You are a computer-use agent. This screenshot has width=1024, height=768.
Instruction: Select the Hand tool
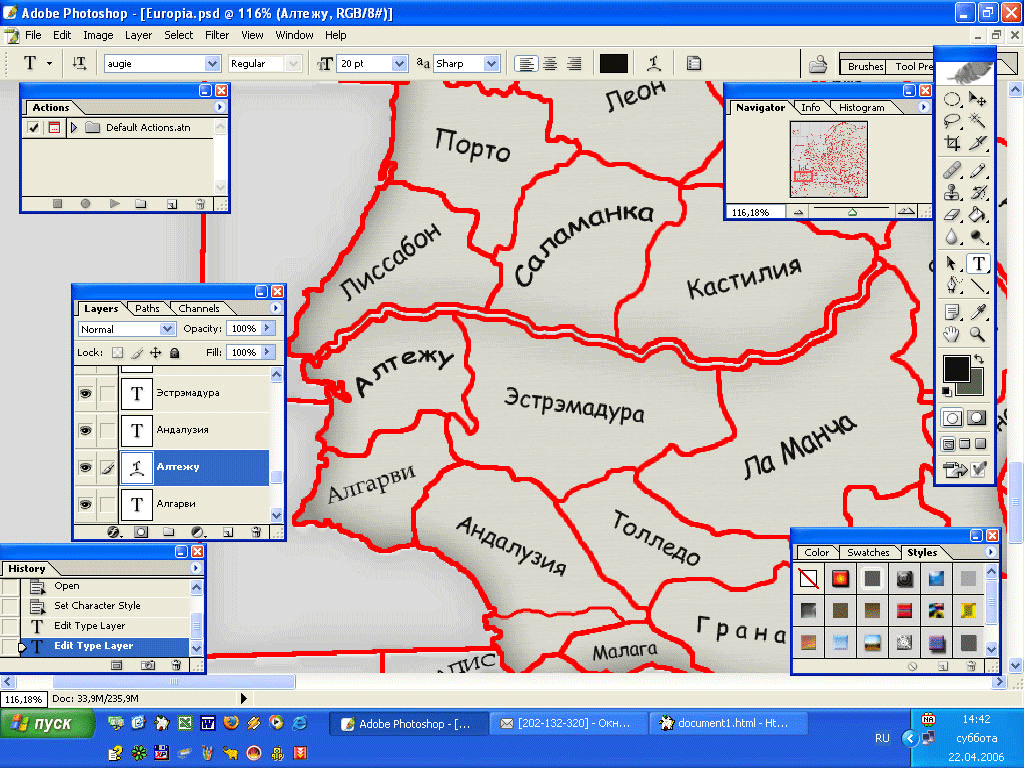point(953,335)
